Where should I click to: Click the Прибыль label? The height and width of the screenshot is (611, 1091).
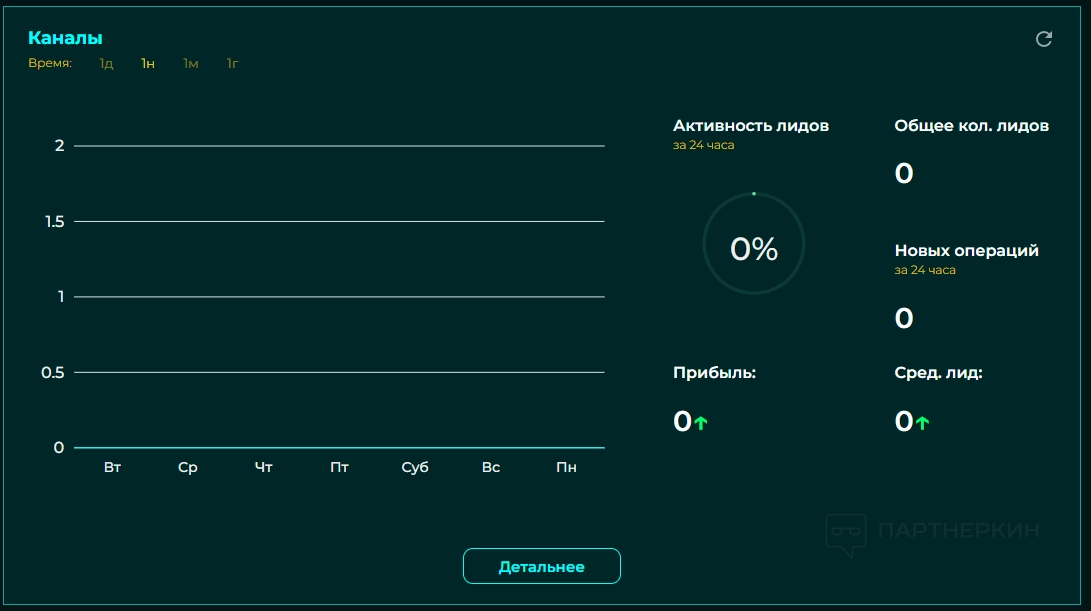(714, 373)
